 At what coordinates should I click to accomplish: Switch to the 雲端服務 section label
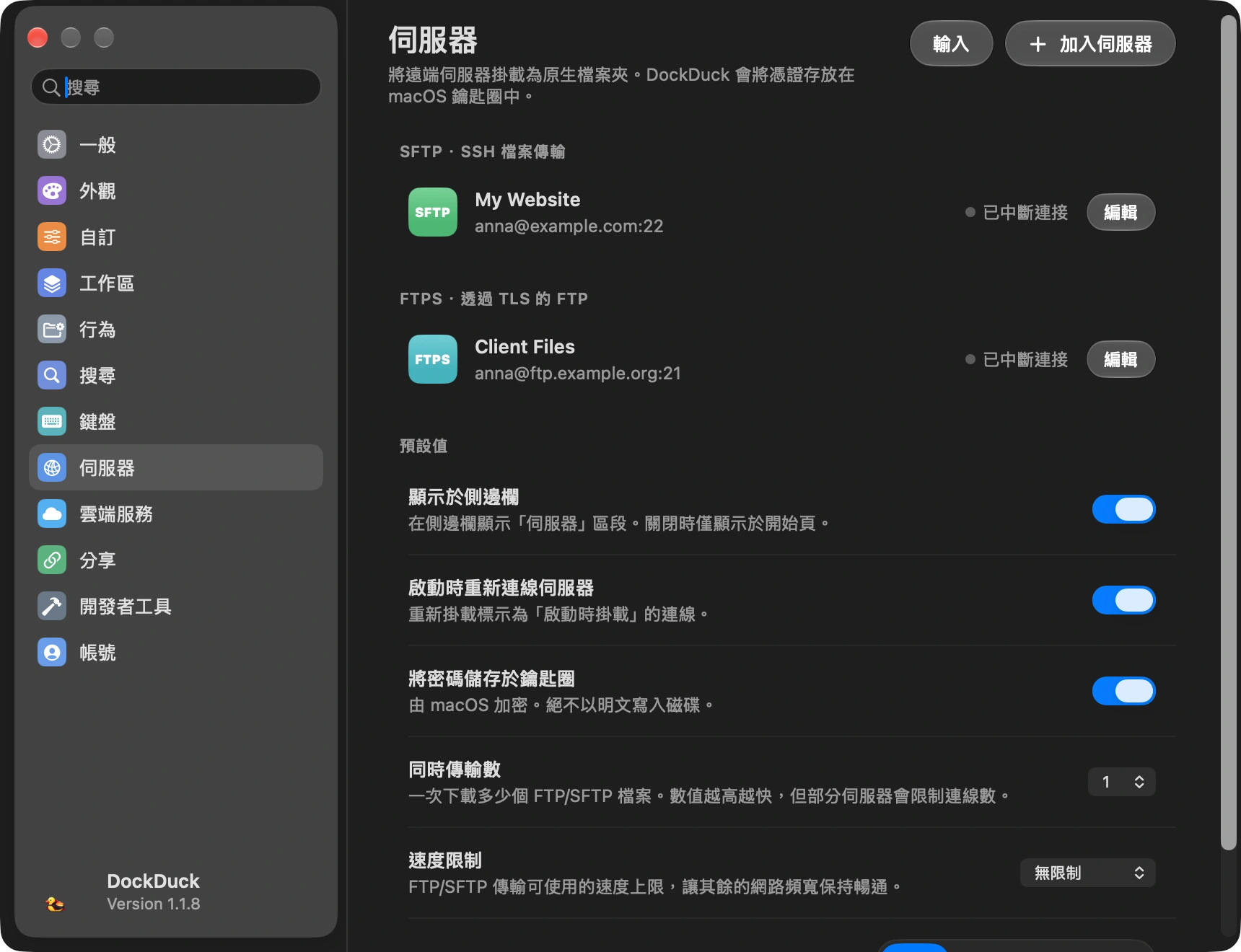click(x=116, y=514)
